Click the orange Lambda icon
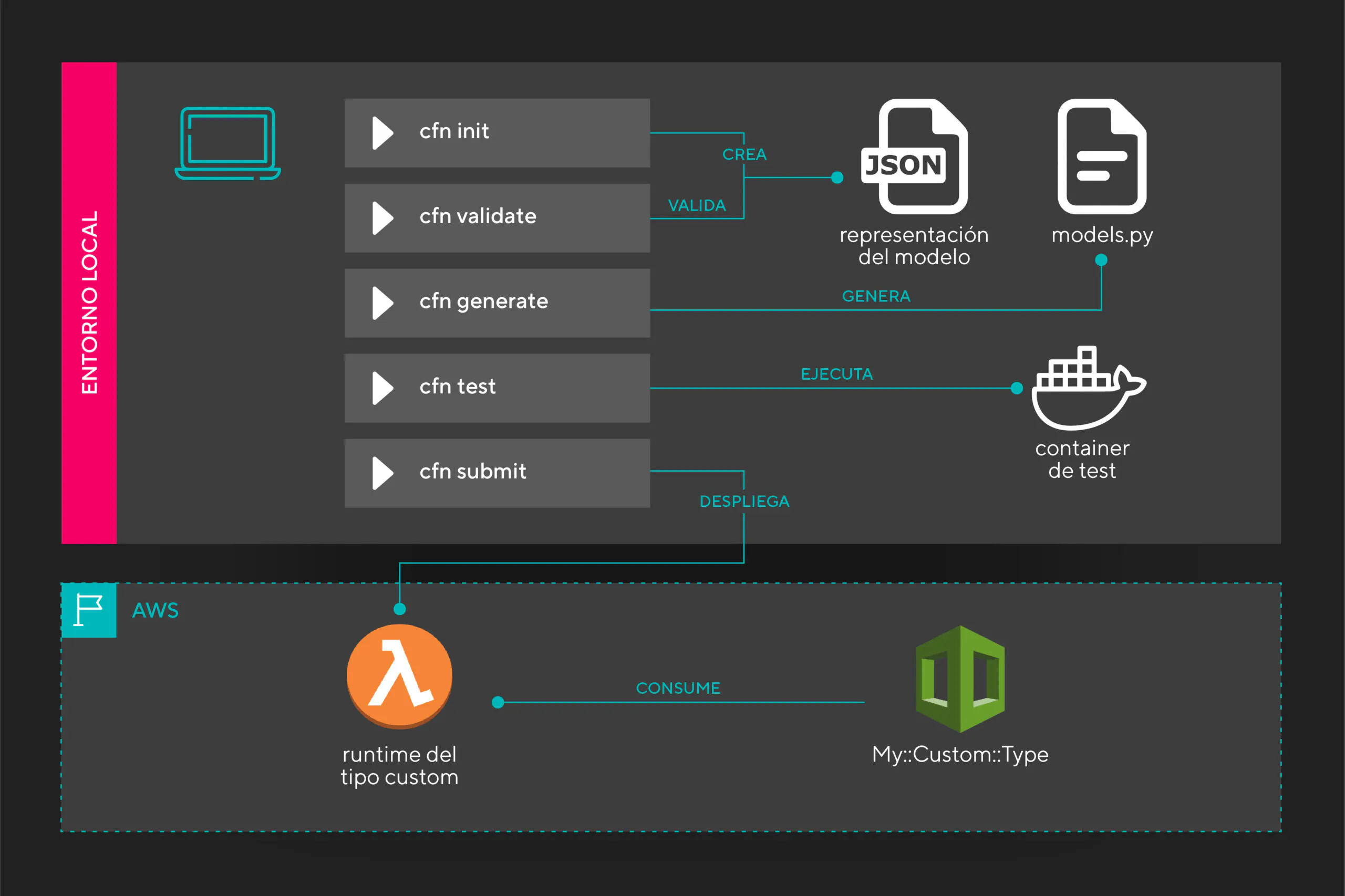The height and width of the screenshot is (896, 1345). [x=399, y=676]
